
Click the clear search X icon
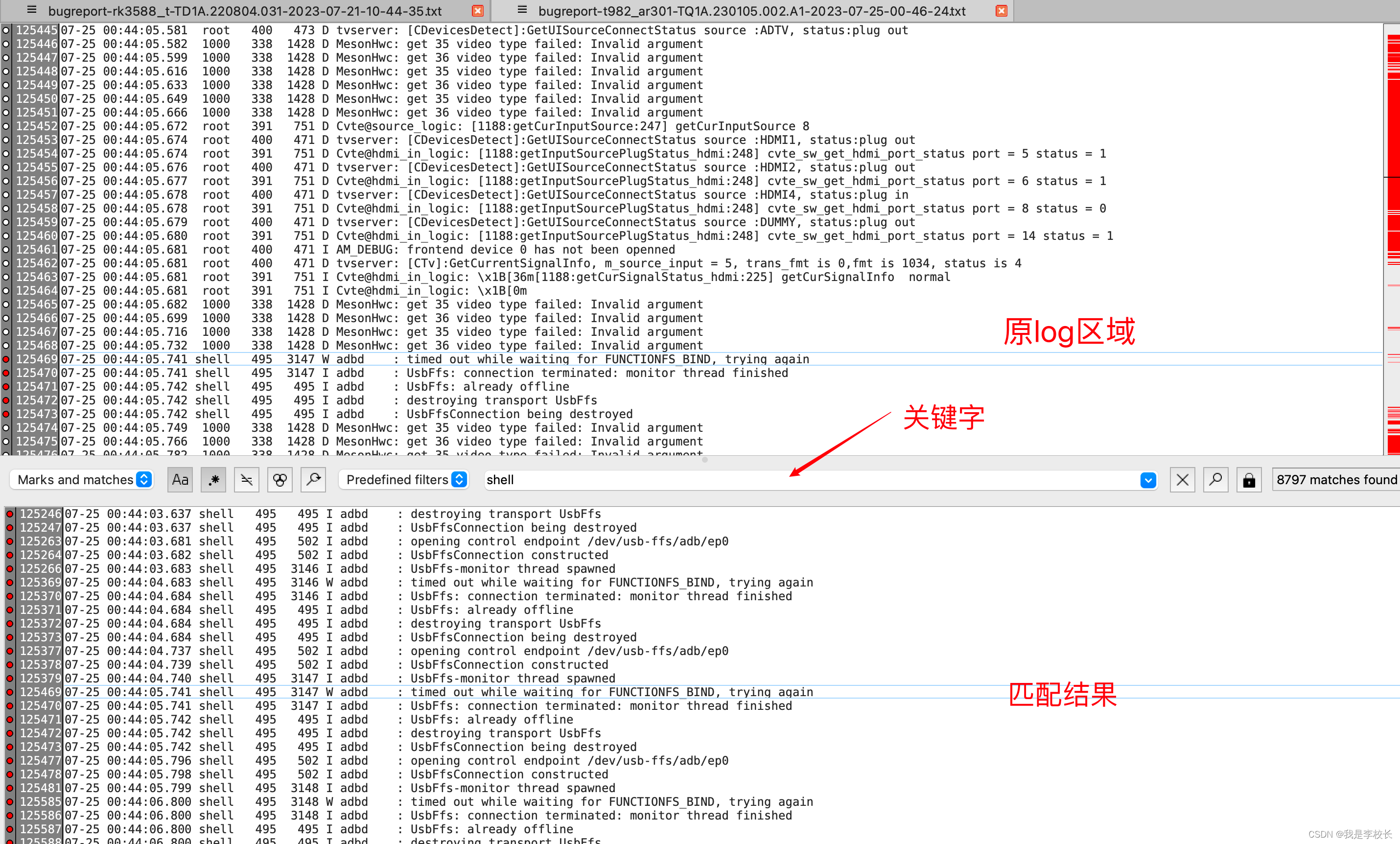pos(1182,480)
